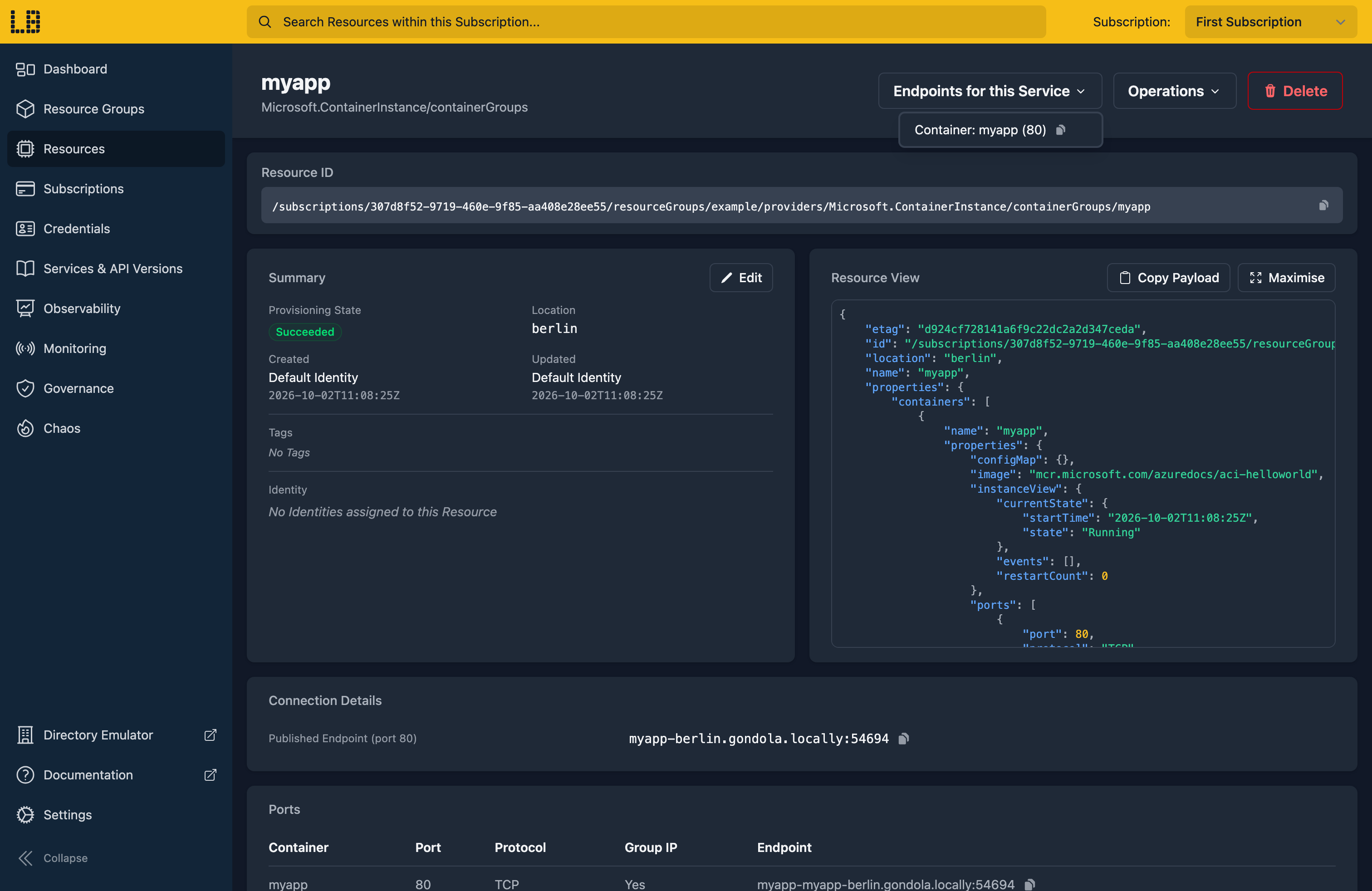Copy the published endpoint myapp-berlin.gondola.locally:54694
1372x891 pixels.
pyautogui.click(x=903, y=738)
